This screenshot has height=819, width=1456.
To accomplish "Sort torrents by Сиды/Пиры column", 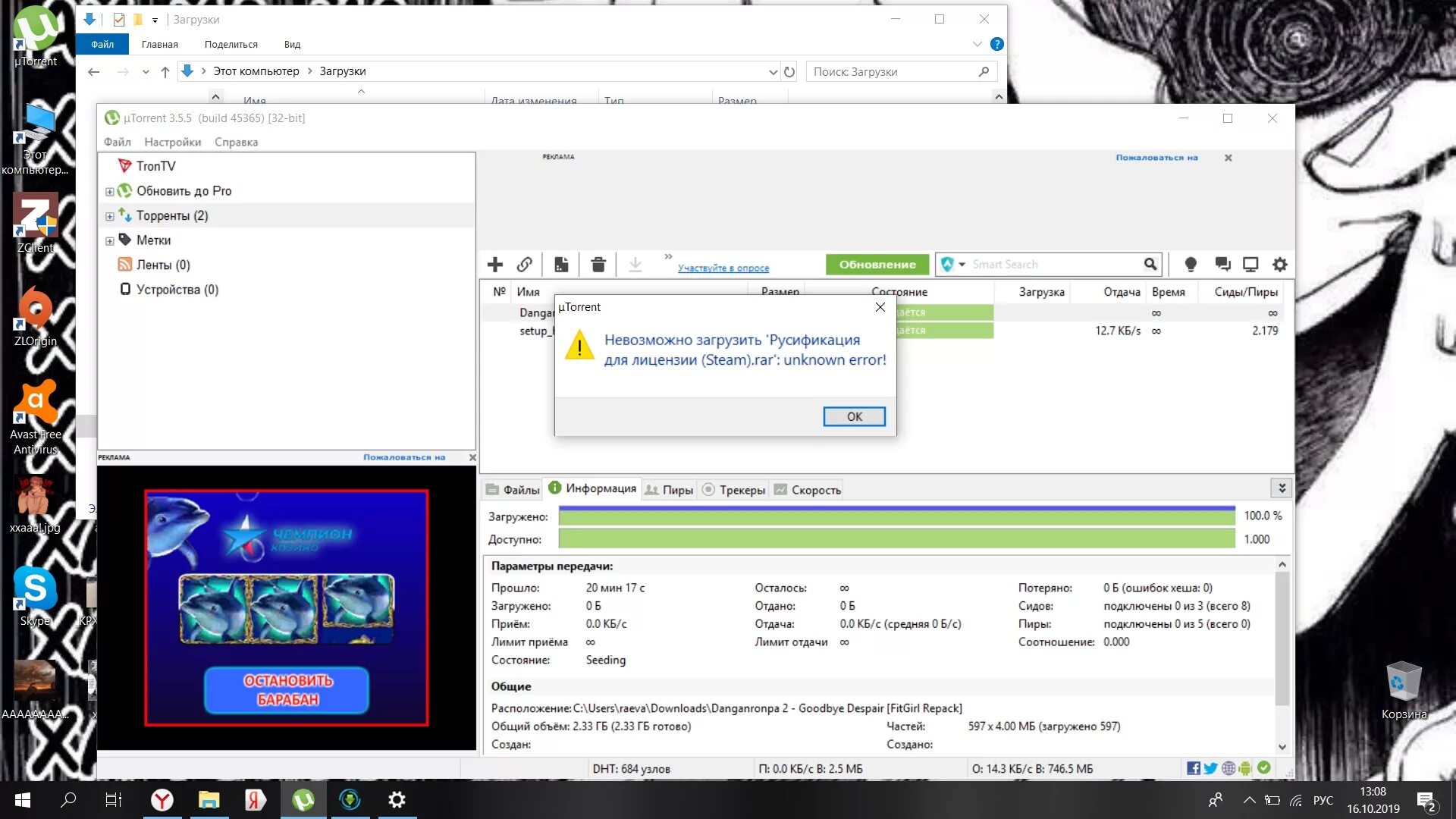I will coord(1245,292).
